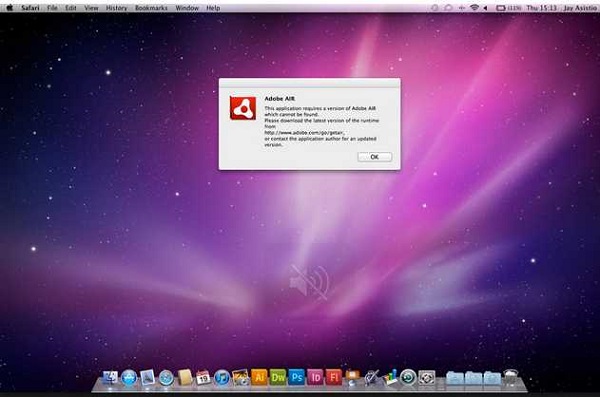Image resolution: width=600 pixels, height=397 pixels.
Task: Open the File menu
Action: 52,8
